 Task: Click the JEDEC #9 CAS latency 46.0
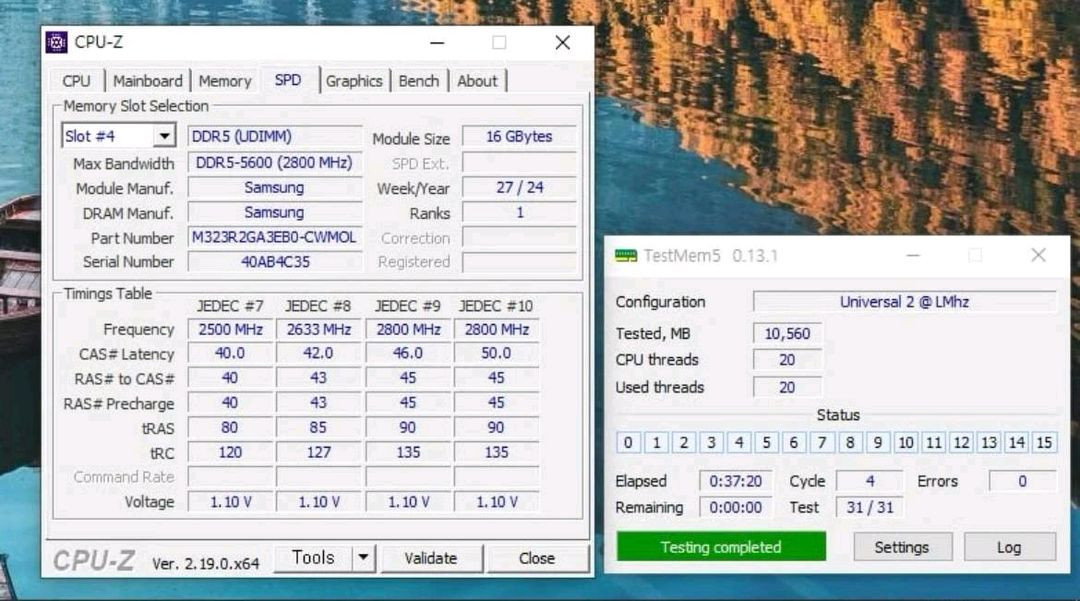408,353
